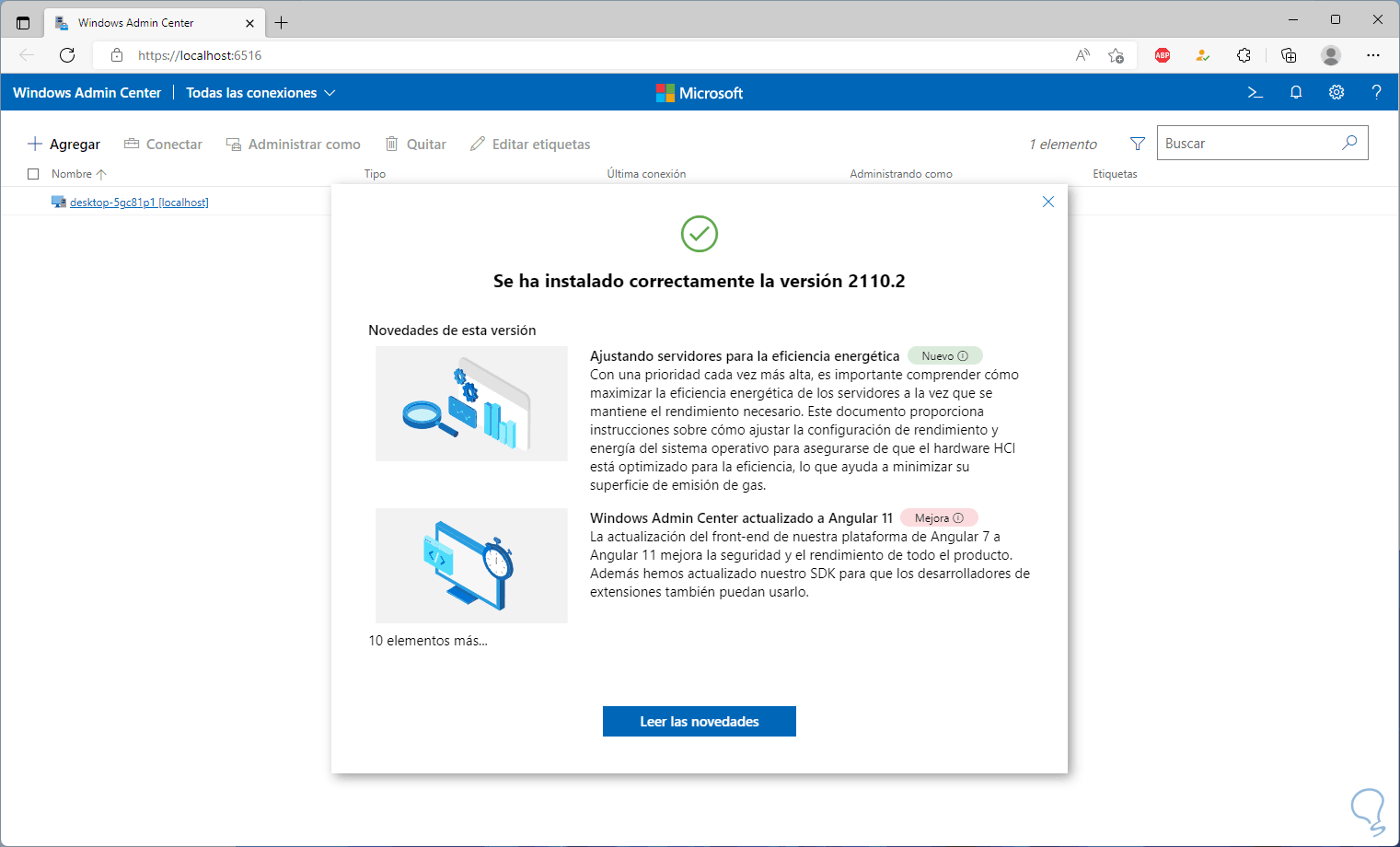
Task: Open the desktop-5gc81p1 localhost connection
Action: point(139,203)
